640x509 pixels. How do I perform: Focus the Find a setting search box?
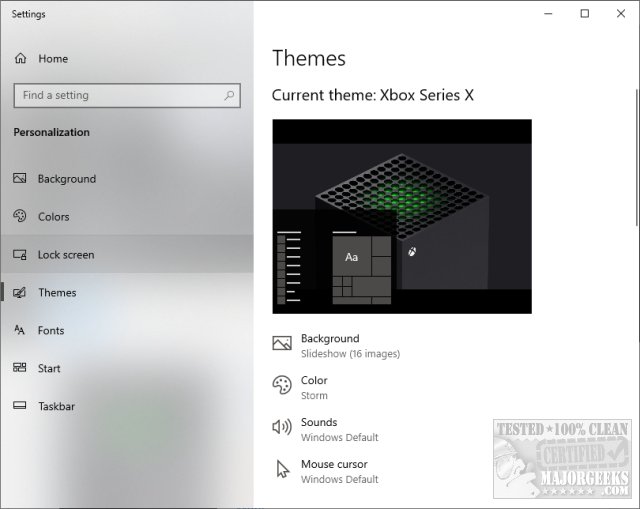[127, 96]
